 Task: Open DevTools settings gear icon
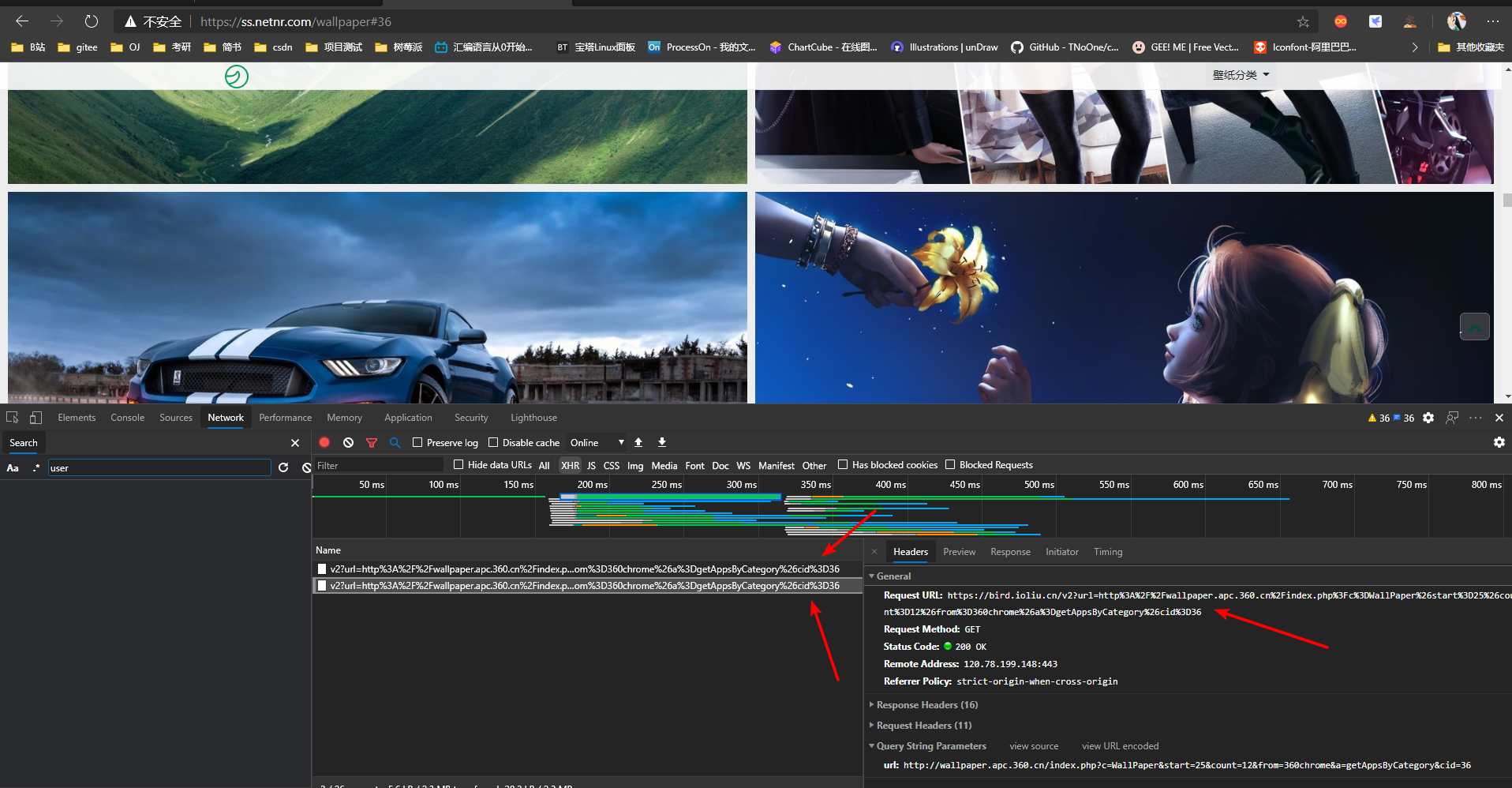[1428, 418]
